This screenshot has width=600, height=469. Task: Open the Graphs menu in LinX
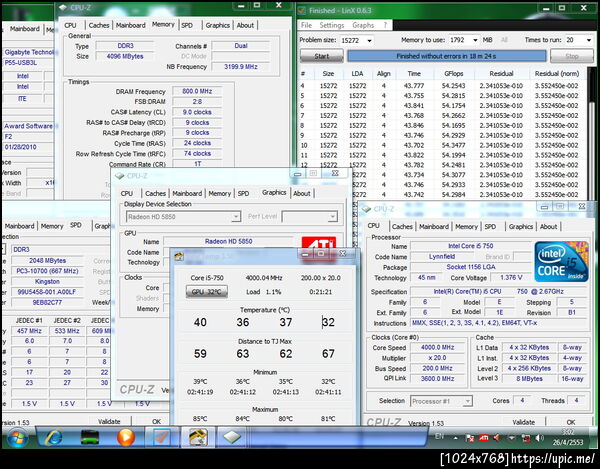[x=363, y=25]
